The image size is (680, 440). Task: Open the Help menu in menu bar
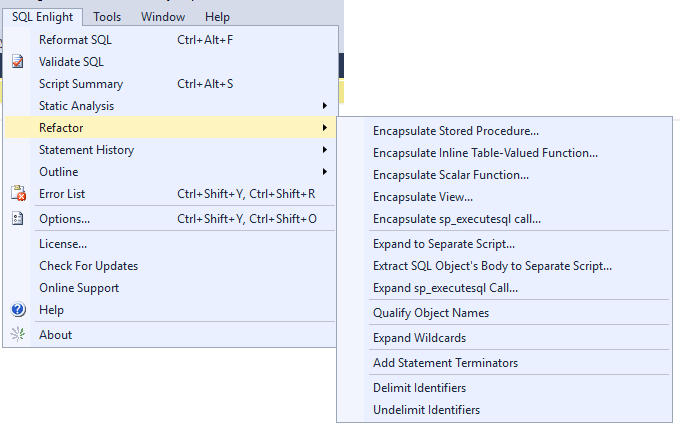tap(217, 17)
